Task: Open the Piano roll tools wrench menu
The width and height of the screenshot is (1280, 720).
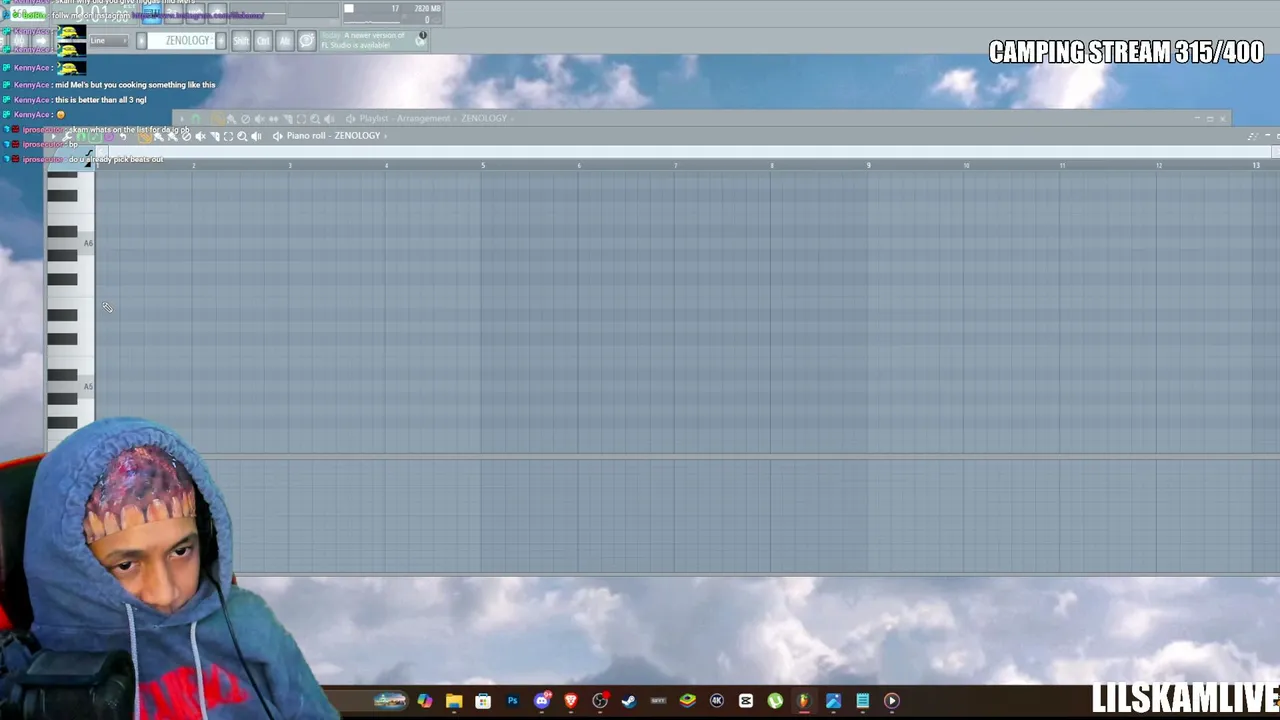Action: pyautogui.click(x=66, y=136)
